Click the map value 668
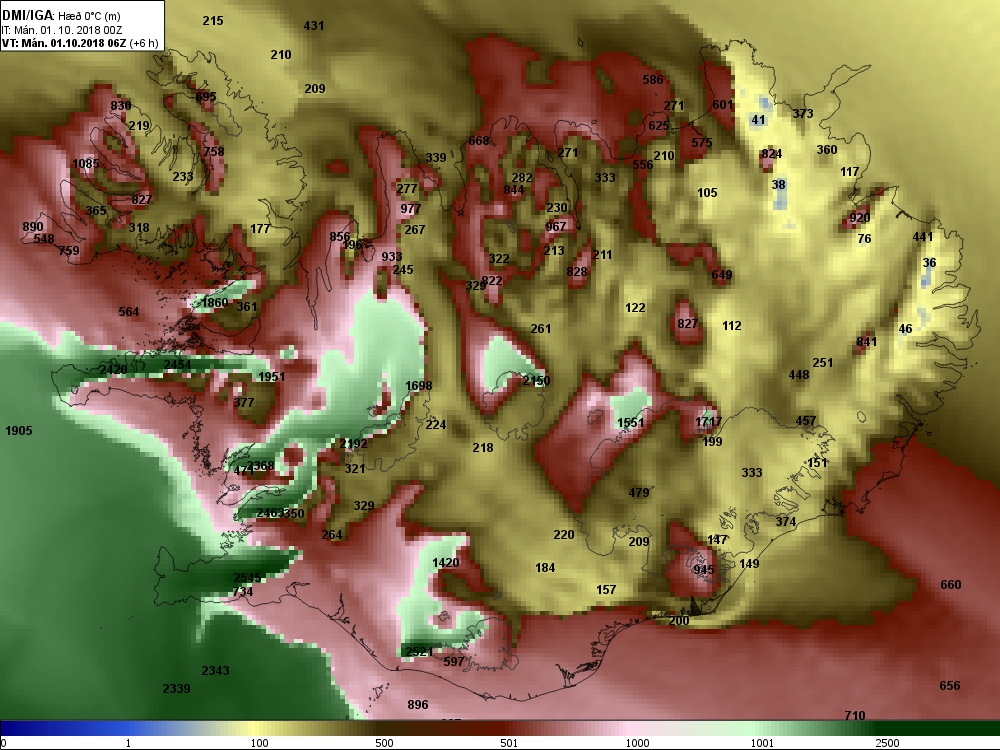 479,141
